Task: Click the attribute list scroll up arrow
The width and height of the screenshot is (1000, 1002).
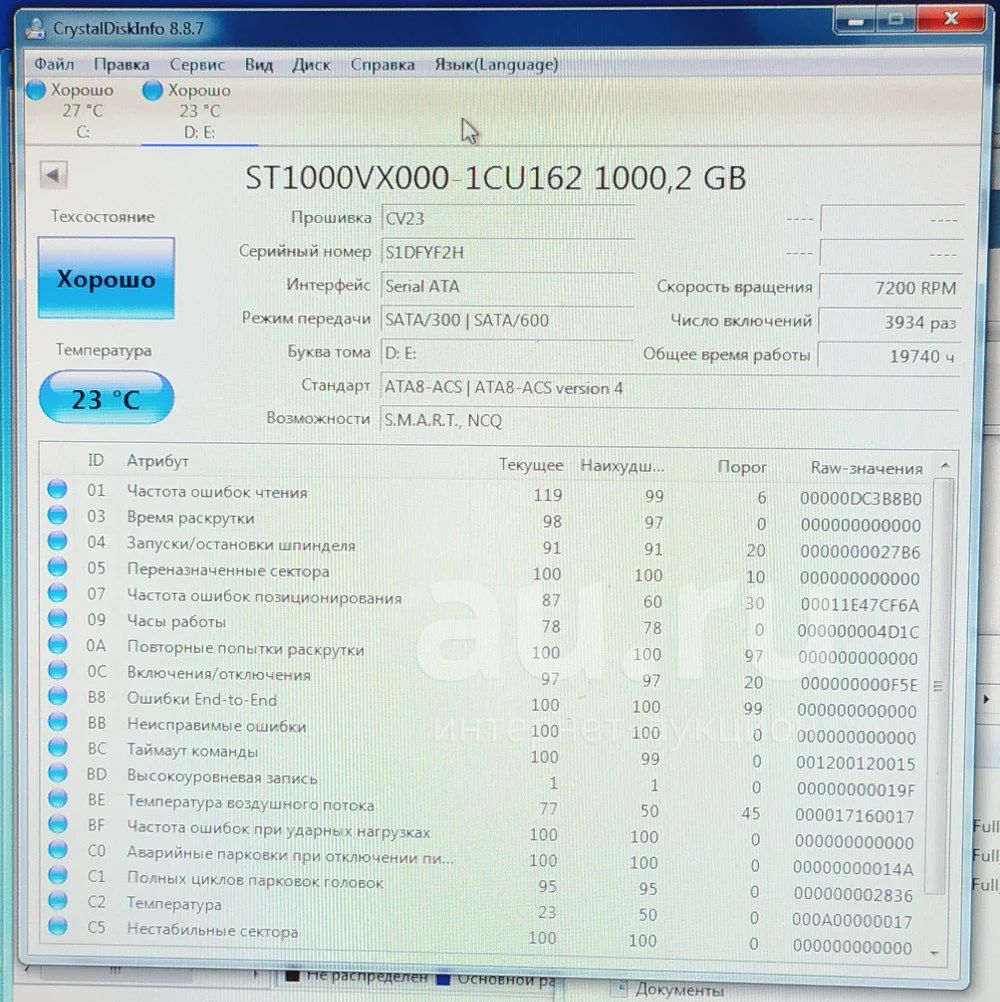Action: pyautogui.click(x=945, y=465)
